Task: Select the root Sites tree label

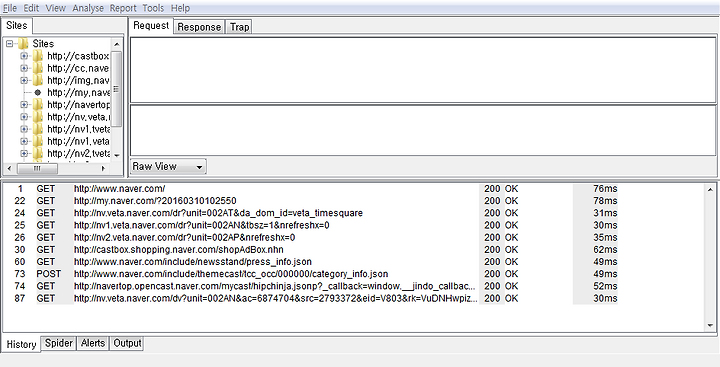Action: pos(43,44)
